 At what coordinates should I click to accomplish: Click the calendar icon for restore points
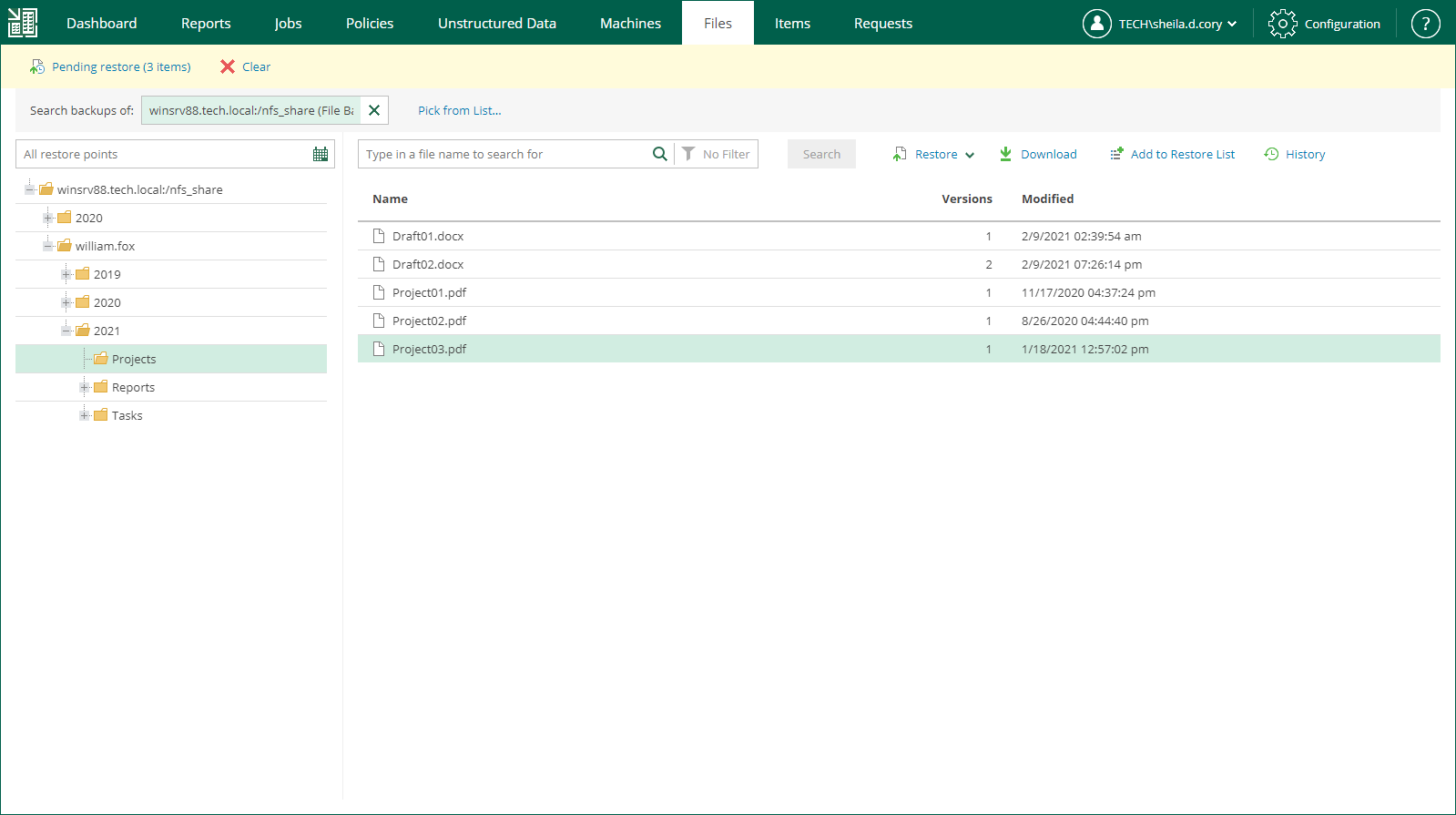click(321, 154)
